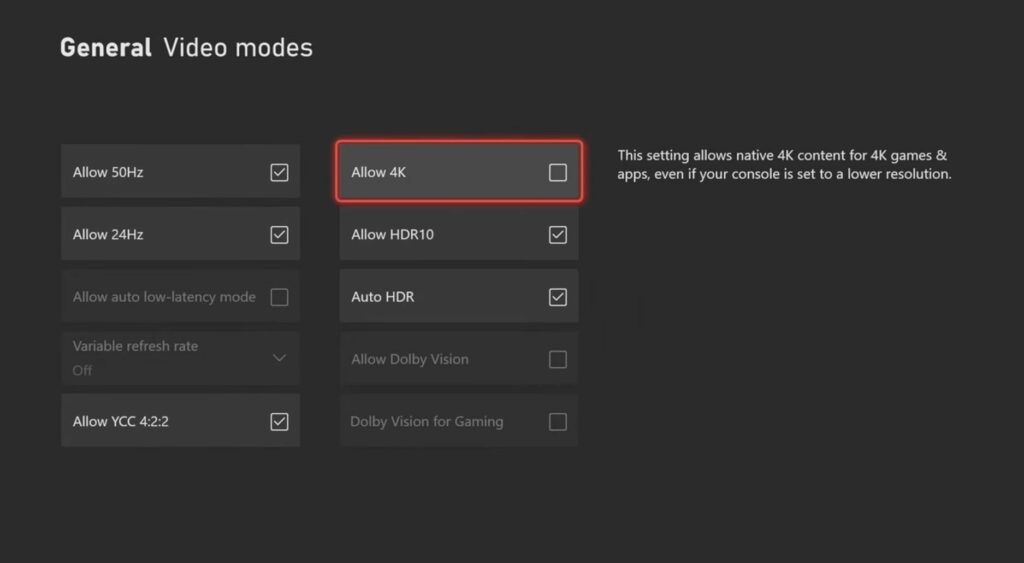Toggle the Allow 50Hz checkbox
Image resolution: width=1024 pixels, height=563 pixels.
click(279, 173)
